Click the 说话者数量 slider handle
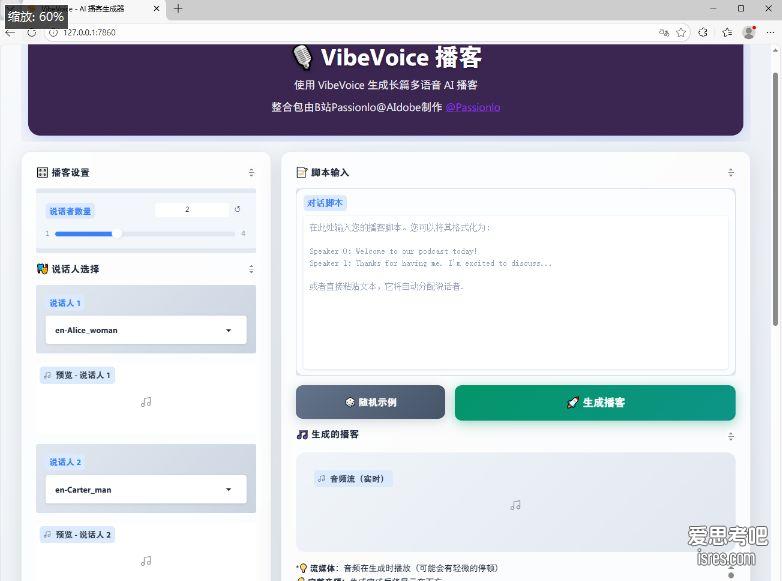 tap(117, 233)
